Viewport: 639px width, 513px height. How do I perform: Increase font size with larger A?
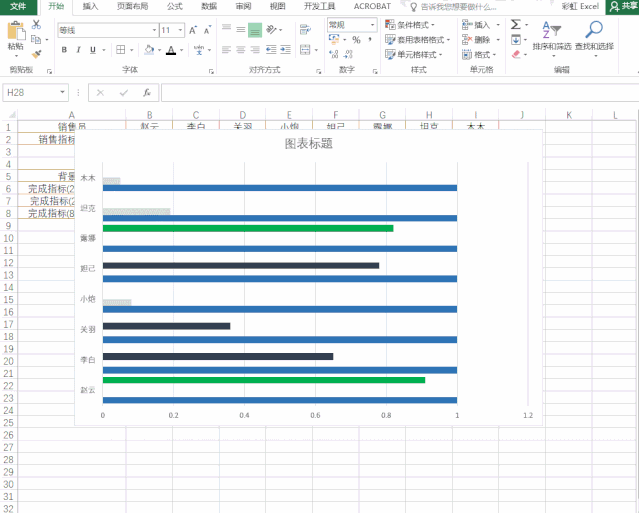pos(193,30)
